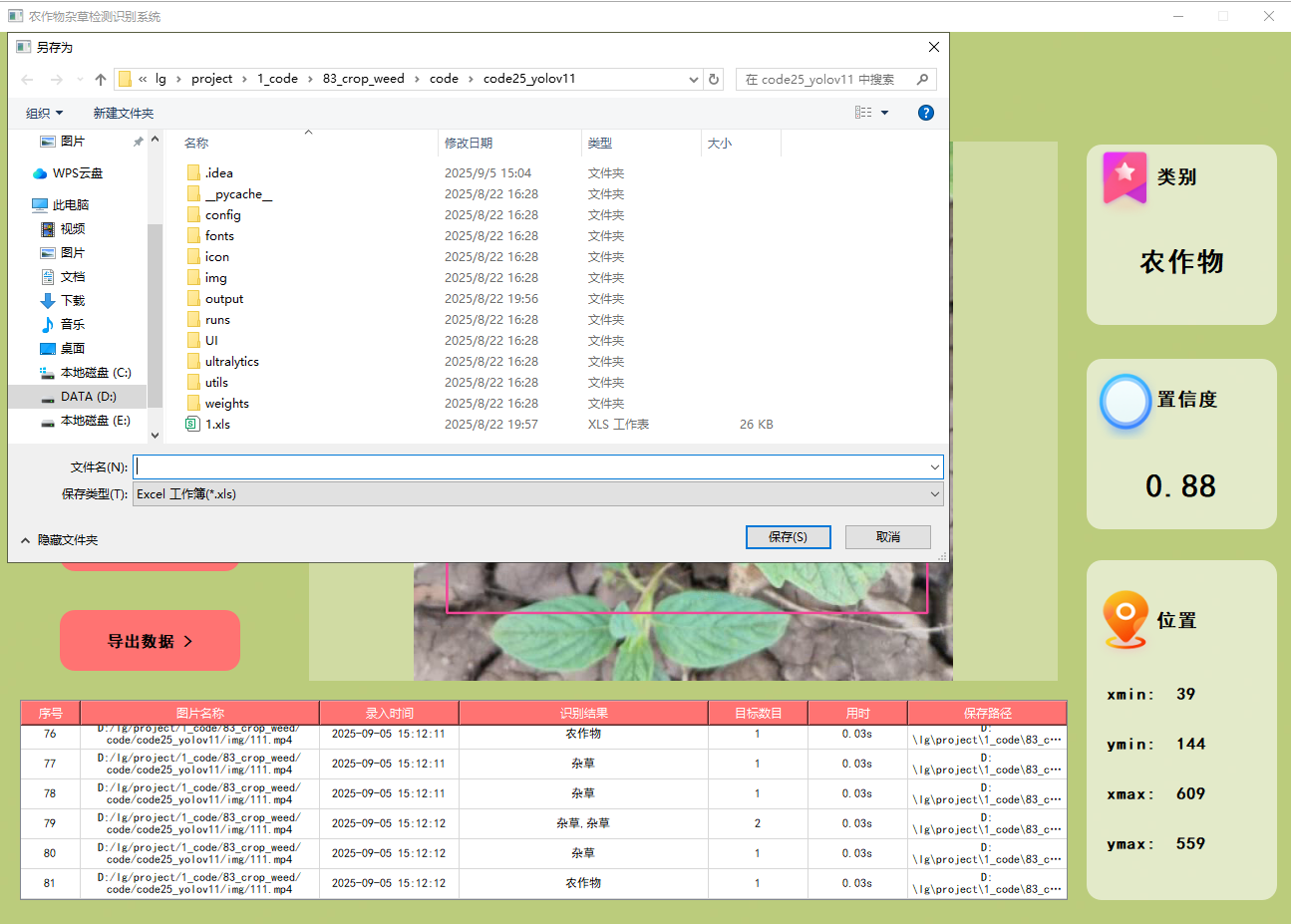Image resolution: width=1291 pixels, height=924 pixels.
Task: Click the navigation pane scrollbar up arrow
Action: (155, 140)
